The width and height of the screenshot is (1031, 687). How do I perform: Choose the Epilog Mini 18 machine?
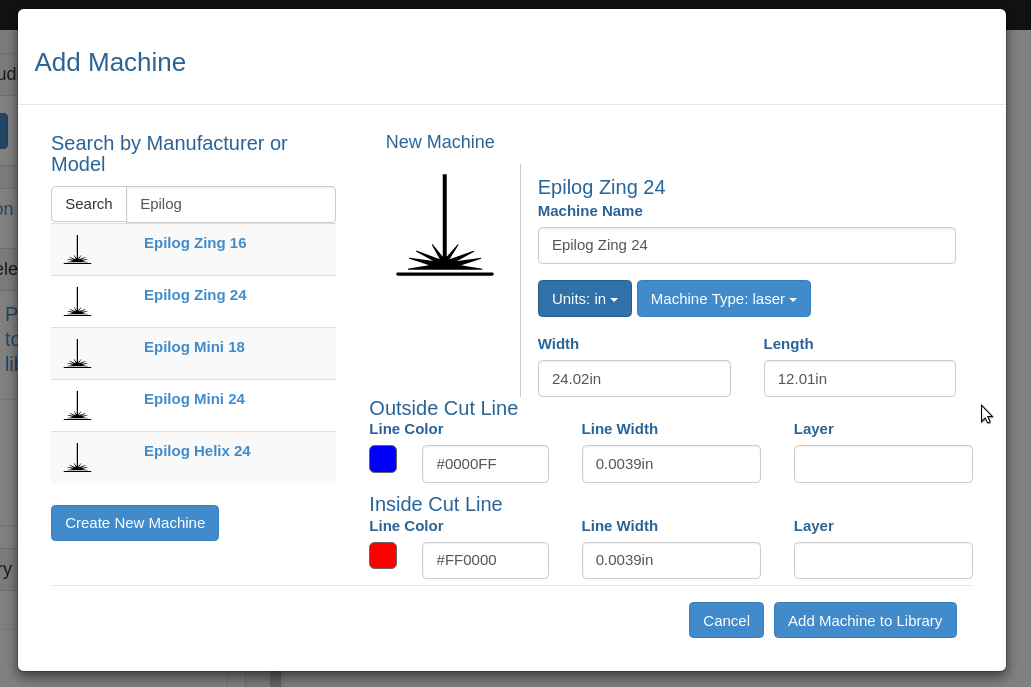(194, 347)
